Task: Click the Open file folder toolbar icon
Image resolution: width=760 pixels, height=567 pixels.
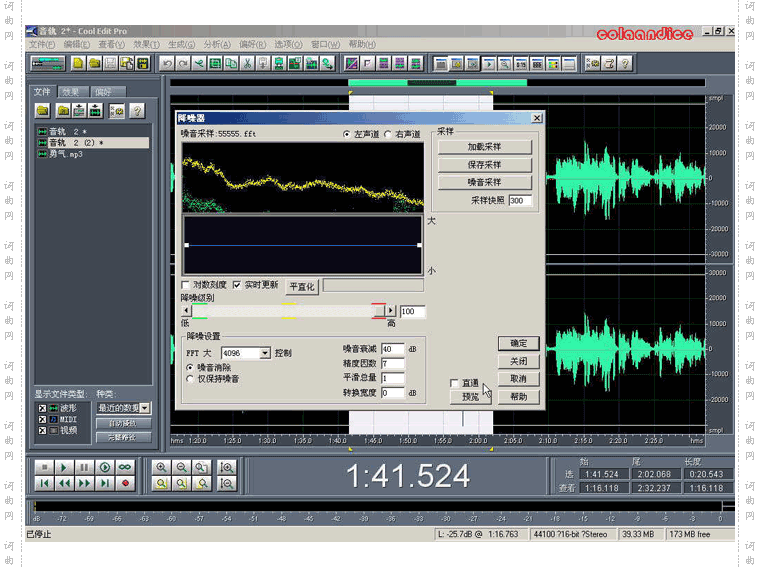Action: pyautogui.click(x=95, y=63)
